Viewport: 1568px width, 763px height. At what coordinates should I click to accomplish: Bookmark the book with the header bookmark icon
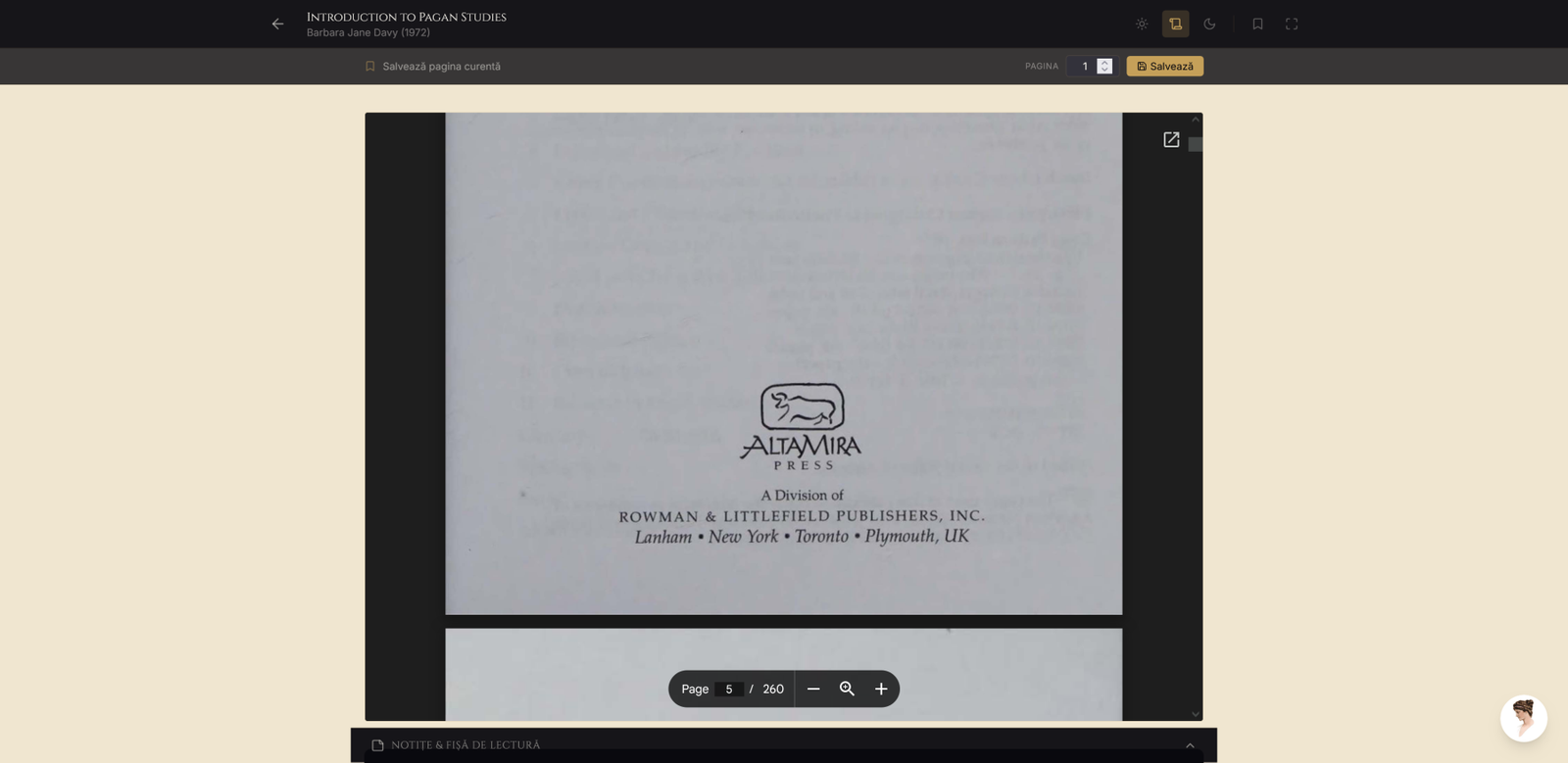tap(1257, 24)
